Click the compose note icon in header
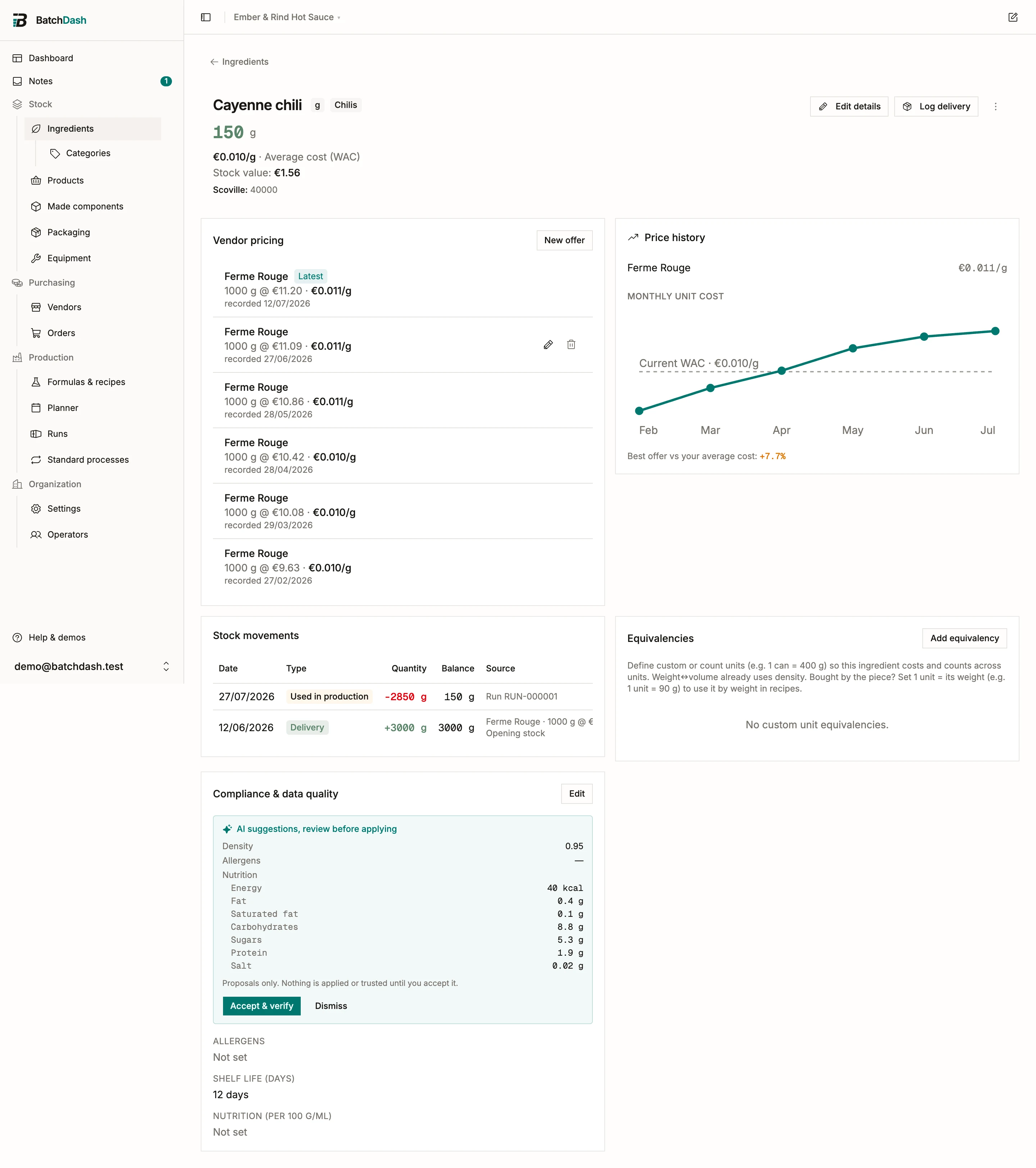This screenshot has height=1168, width=1036. 1013,17
